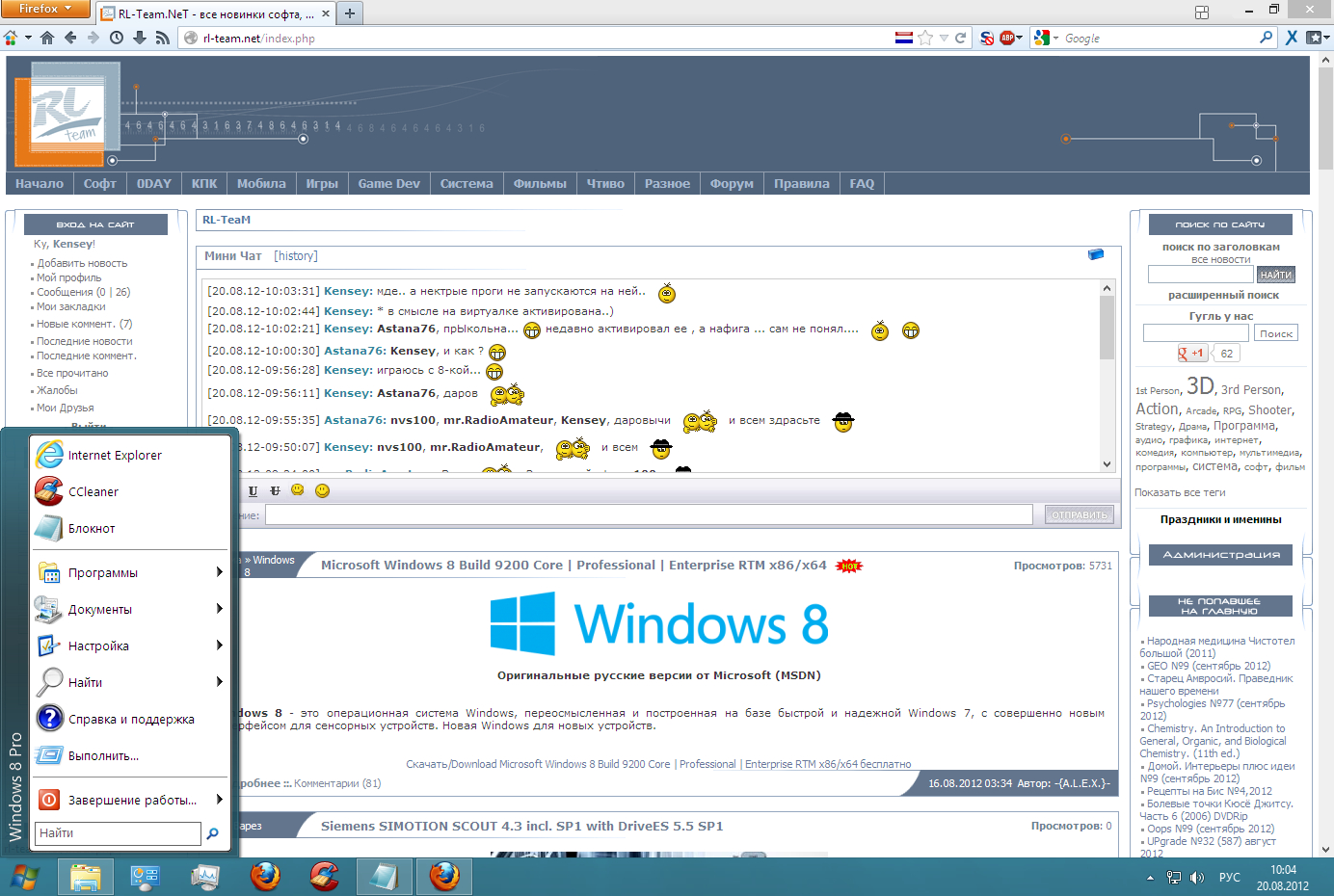Click the page vertical scrollbar thumb
1334x896 pixels.
point(1325,118)
